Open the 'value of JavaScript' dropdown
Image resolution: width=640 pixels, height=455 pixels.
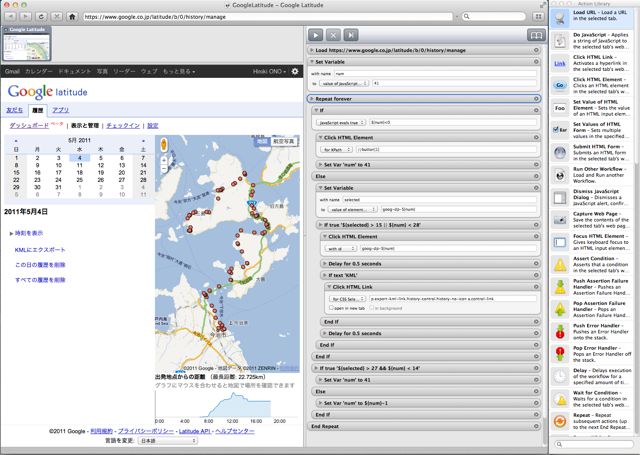click(344, 83)
